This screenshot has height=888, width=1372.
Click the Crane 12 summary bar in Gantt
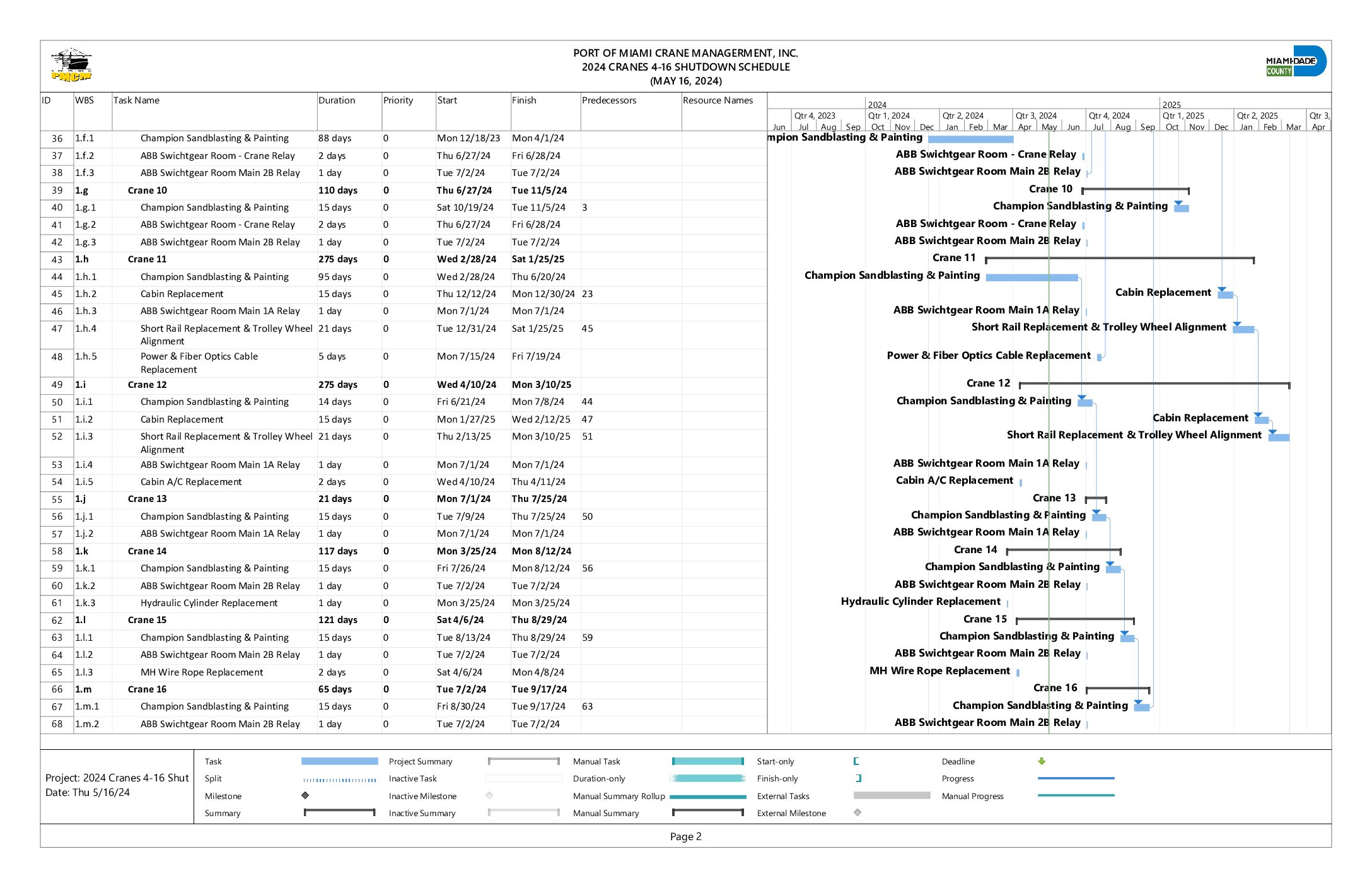coord(1154,383)
